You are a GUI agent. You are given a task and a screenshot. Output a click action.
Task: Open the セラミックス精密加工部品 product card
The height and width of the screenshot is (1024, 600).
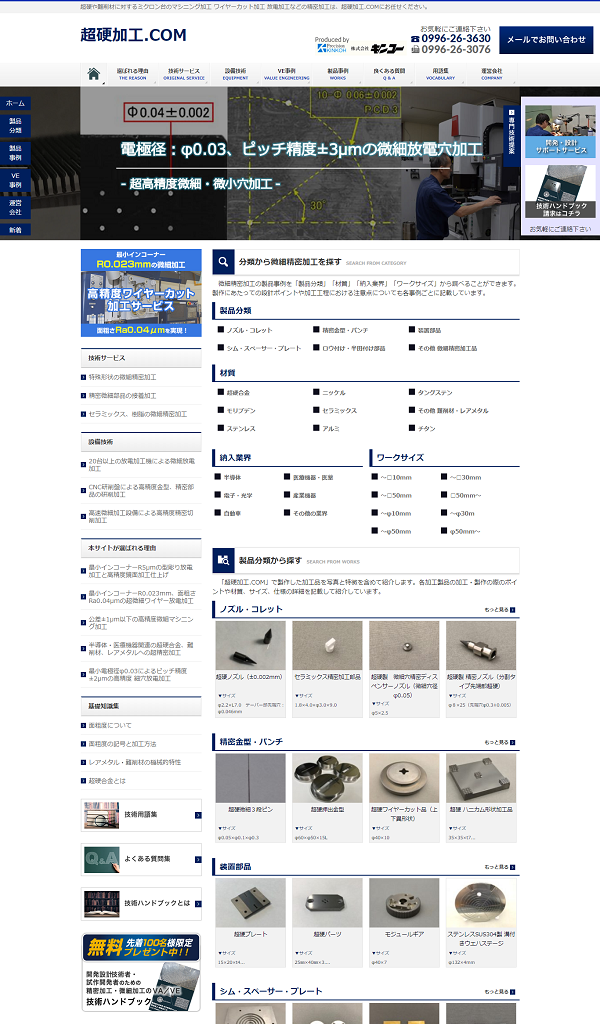(x=327, y=669)
